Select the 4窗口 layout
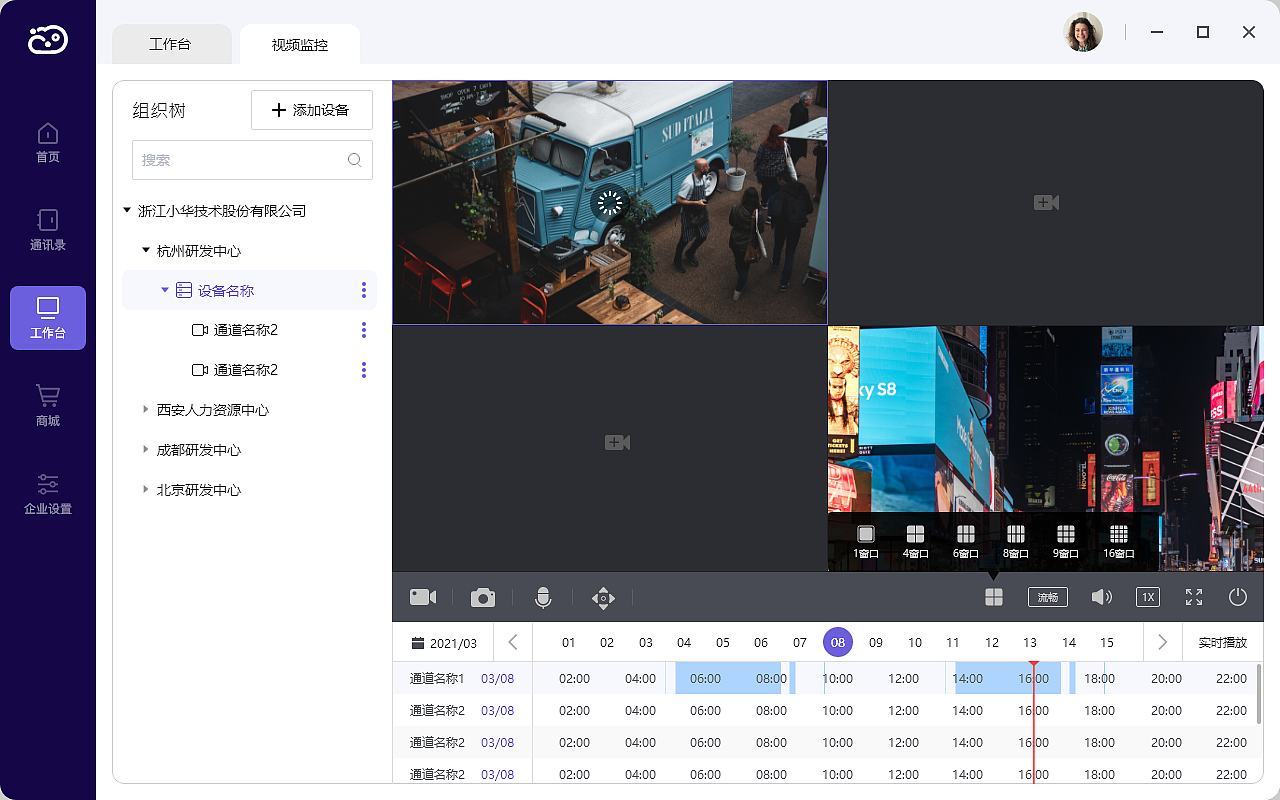The image size is (1280, 800). [915, 541]
